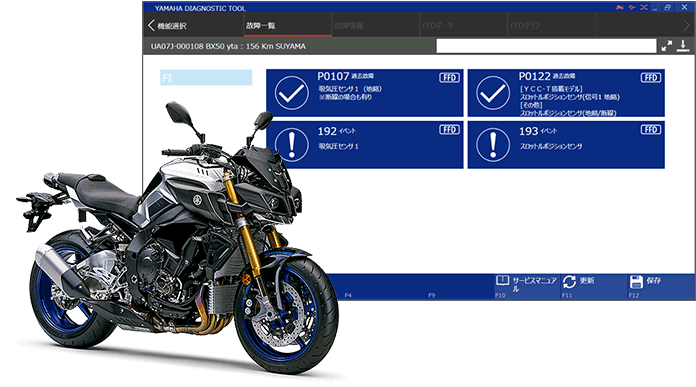Open FFD data for P0122
This screenshot has width=696, height=387.
[651, 78]
